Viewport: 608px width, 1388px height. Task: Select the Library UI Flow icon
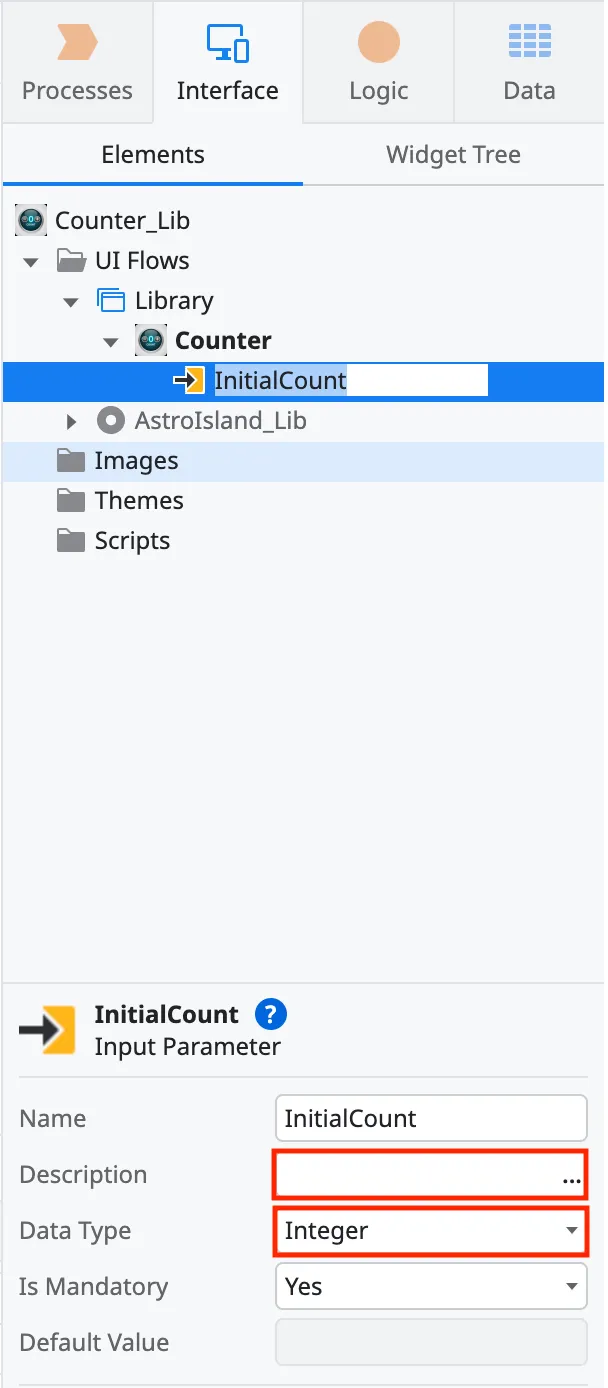pyautogui.click(x=113, y=300)
